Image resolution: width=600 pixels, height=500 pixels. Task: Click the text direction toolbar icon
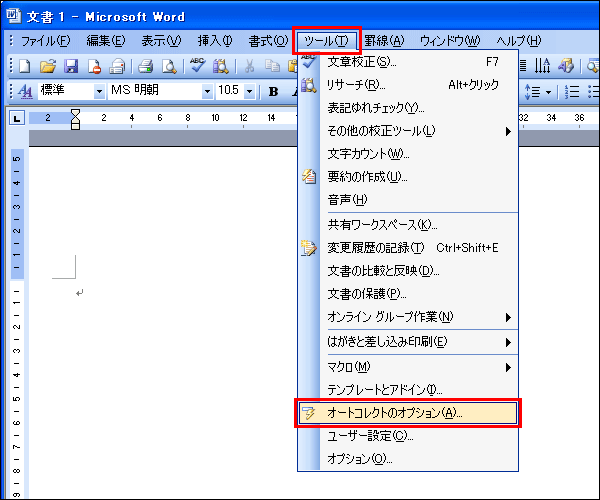click(x=542, y=66)
